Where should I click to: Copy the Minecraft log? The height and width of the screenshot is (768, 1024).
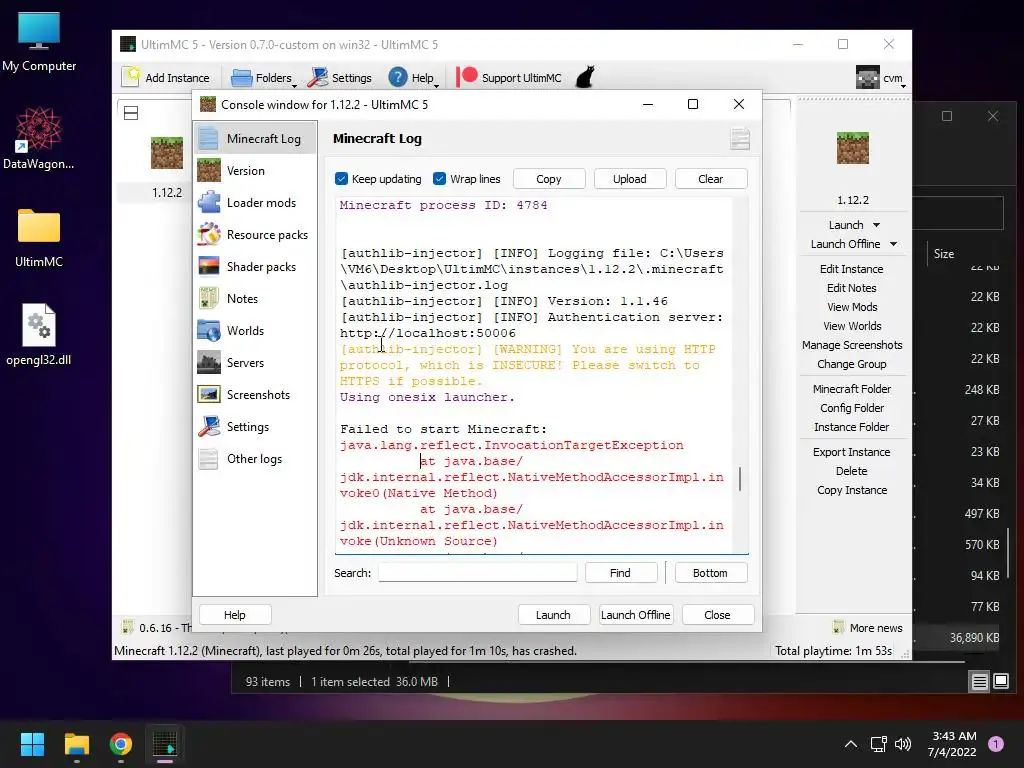pyautogui.click(x=549, y=179)
